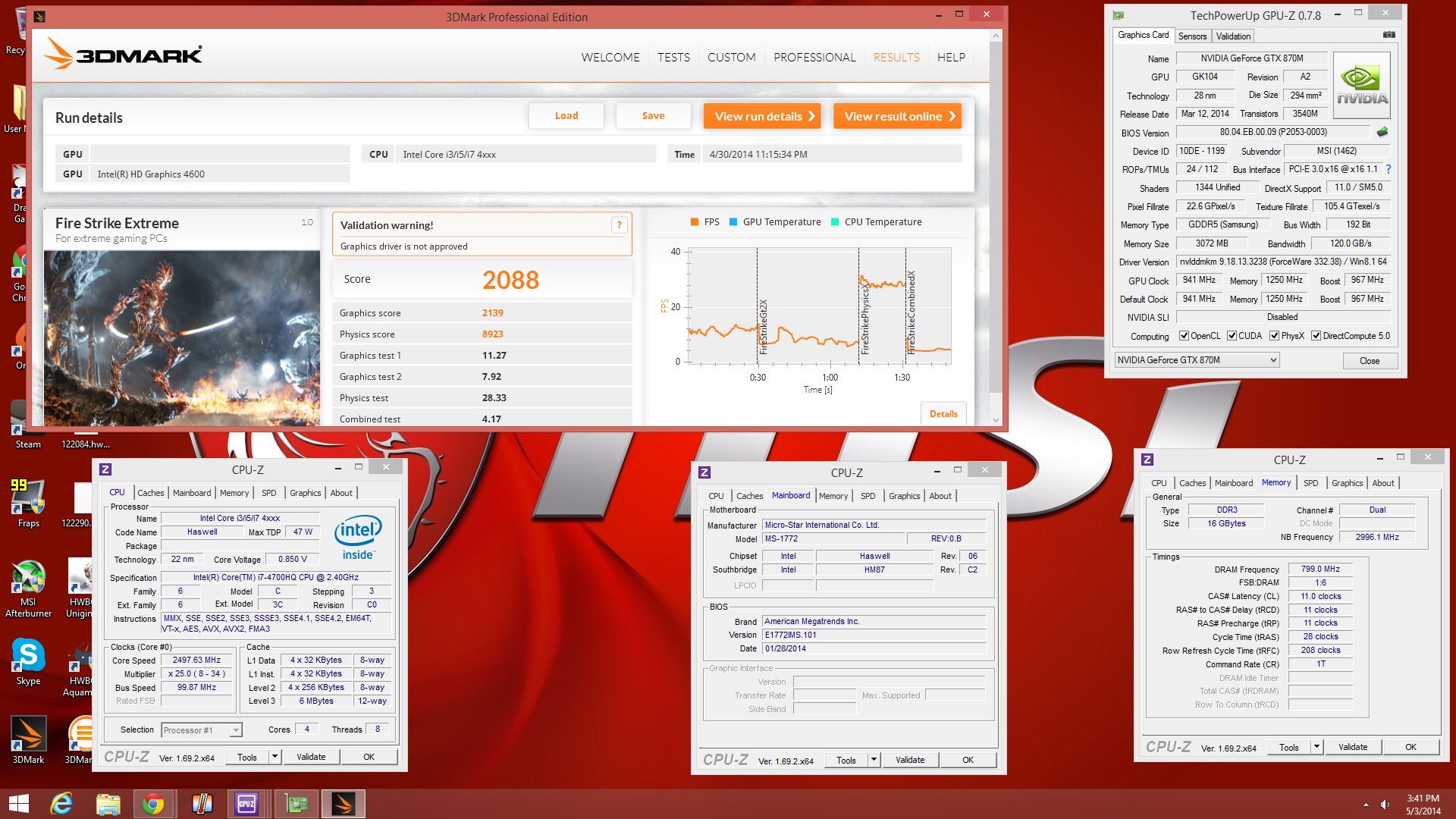This screenshot has height=819, width=1456.
Task: Toggle CUDA checkbox in GPU-Z
Action: click(x=1232, y=336)
